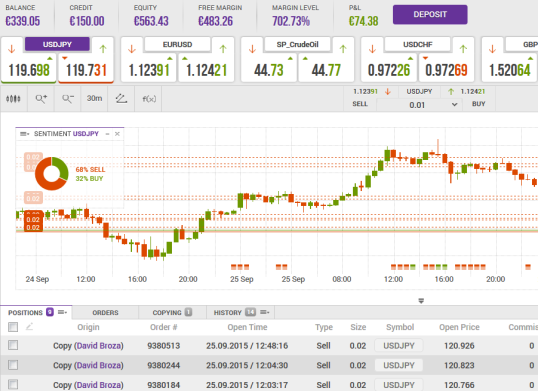Click the SP_CrudeOil tile buy up arrow
This screenshot has height=391, width=538.
343,49
